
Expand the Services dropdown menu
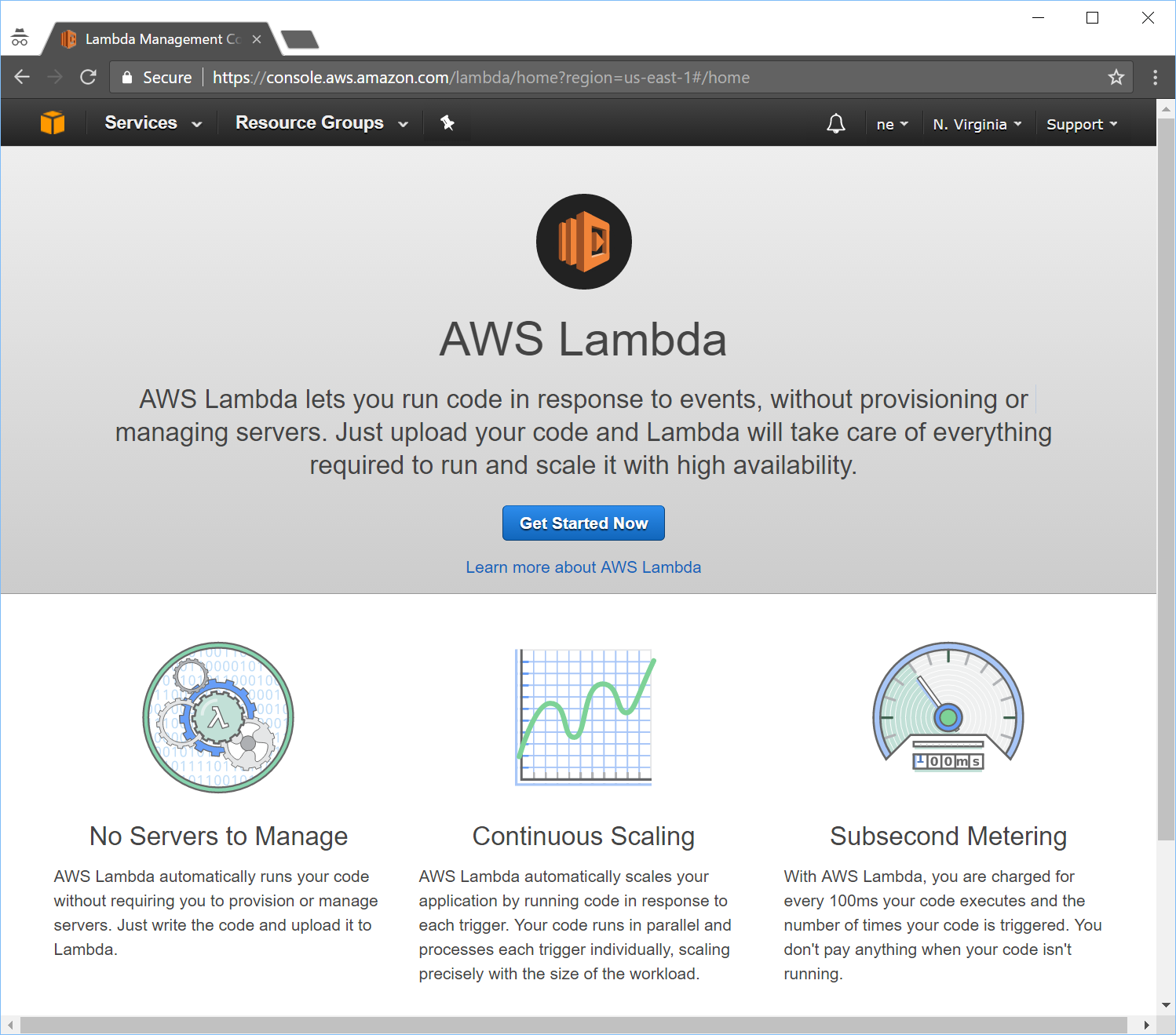153,123
